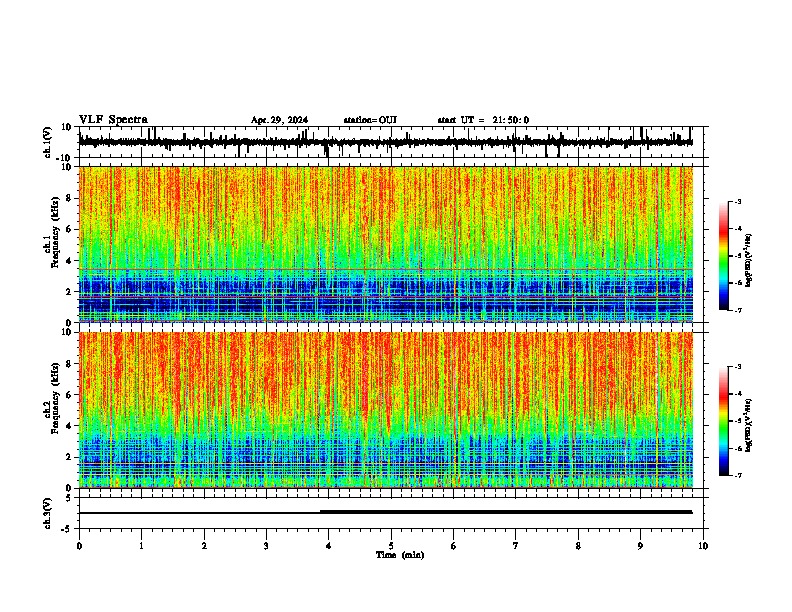Click the ch.1 color bar log(PSD) label
The image size is (792, 612).
coord(748,261)
